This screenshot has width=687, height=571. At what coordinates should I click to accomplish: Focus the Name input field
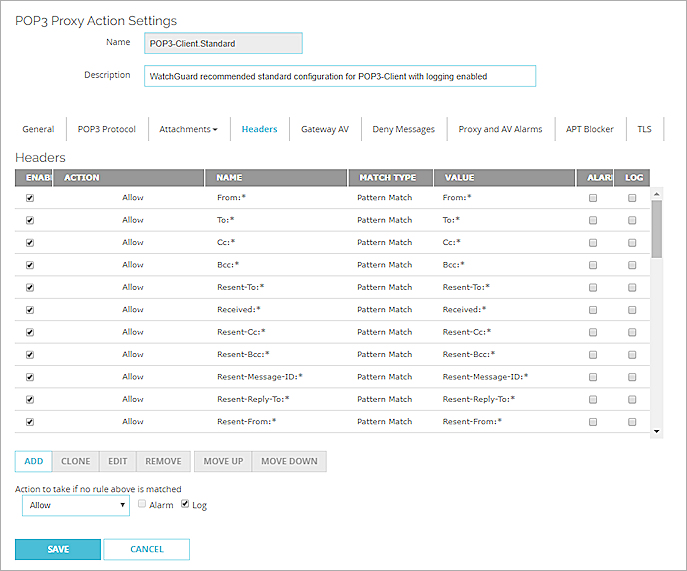[x=223, y=44]
